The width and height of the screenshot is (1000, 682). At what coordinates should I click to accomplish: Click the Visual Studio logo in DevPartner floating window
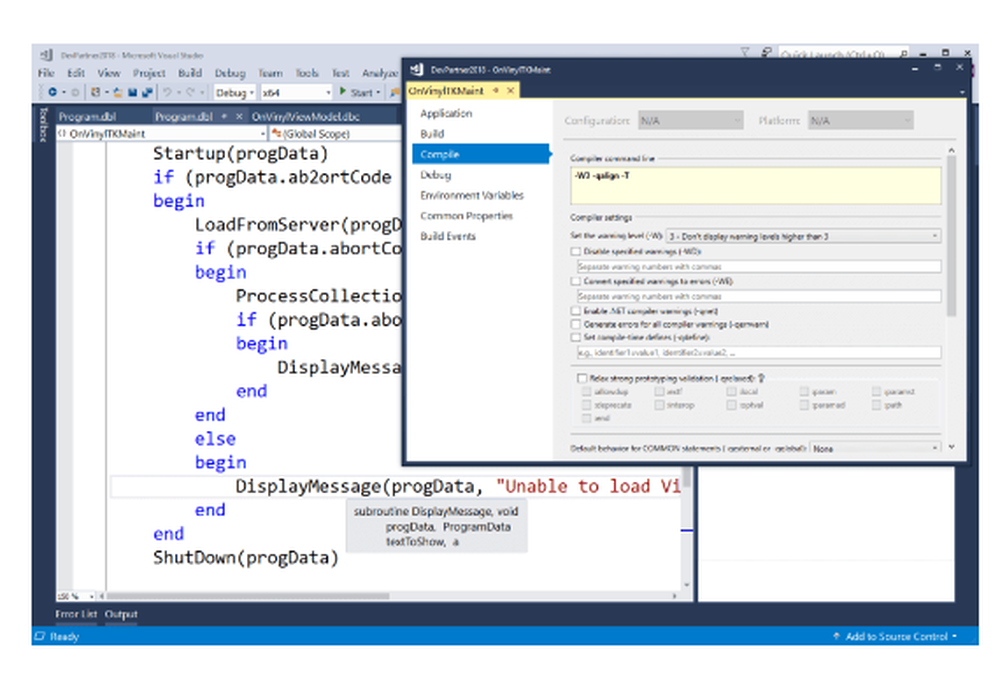416,70
